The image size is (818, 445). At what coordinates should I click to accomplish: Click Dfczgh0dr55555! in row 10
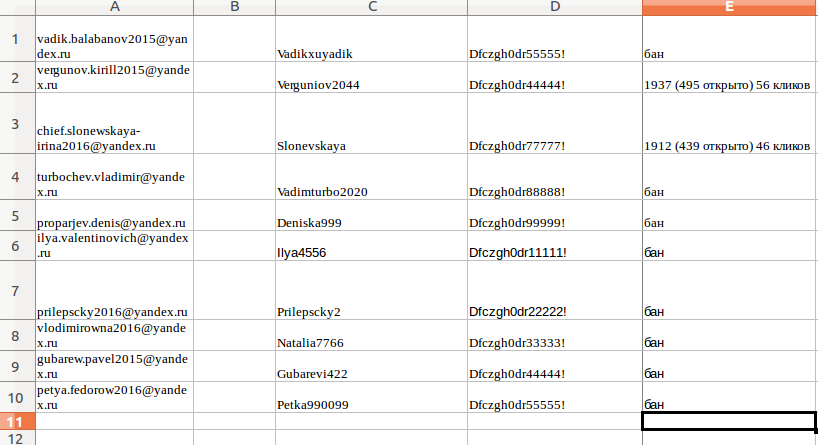[555, 398]
